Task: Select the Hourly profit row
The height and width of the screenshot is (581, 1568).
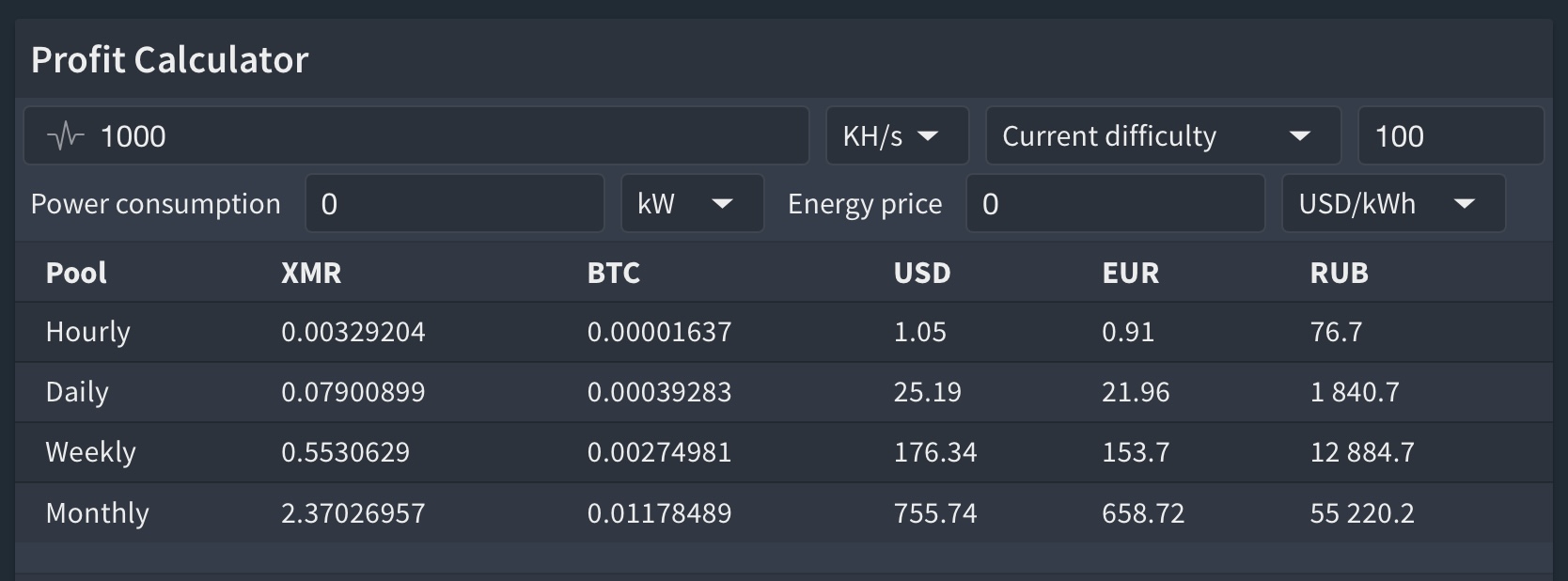Action: pos(784,332)
